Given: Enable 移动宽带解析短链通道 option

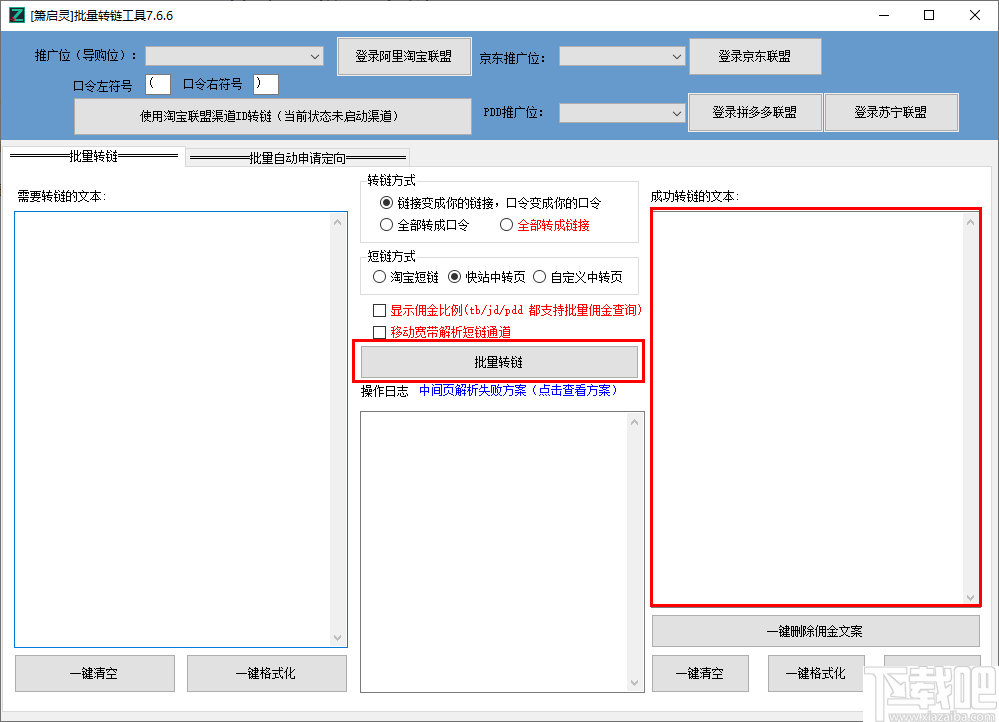Looking at the screenshot, I should point(380,331).
